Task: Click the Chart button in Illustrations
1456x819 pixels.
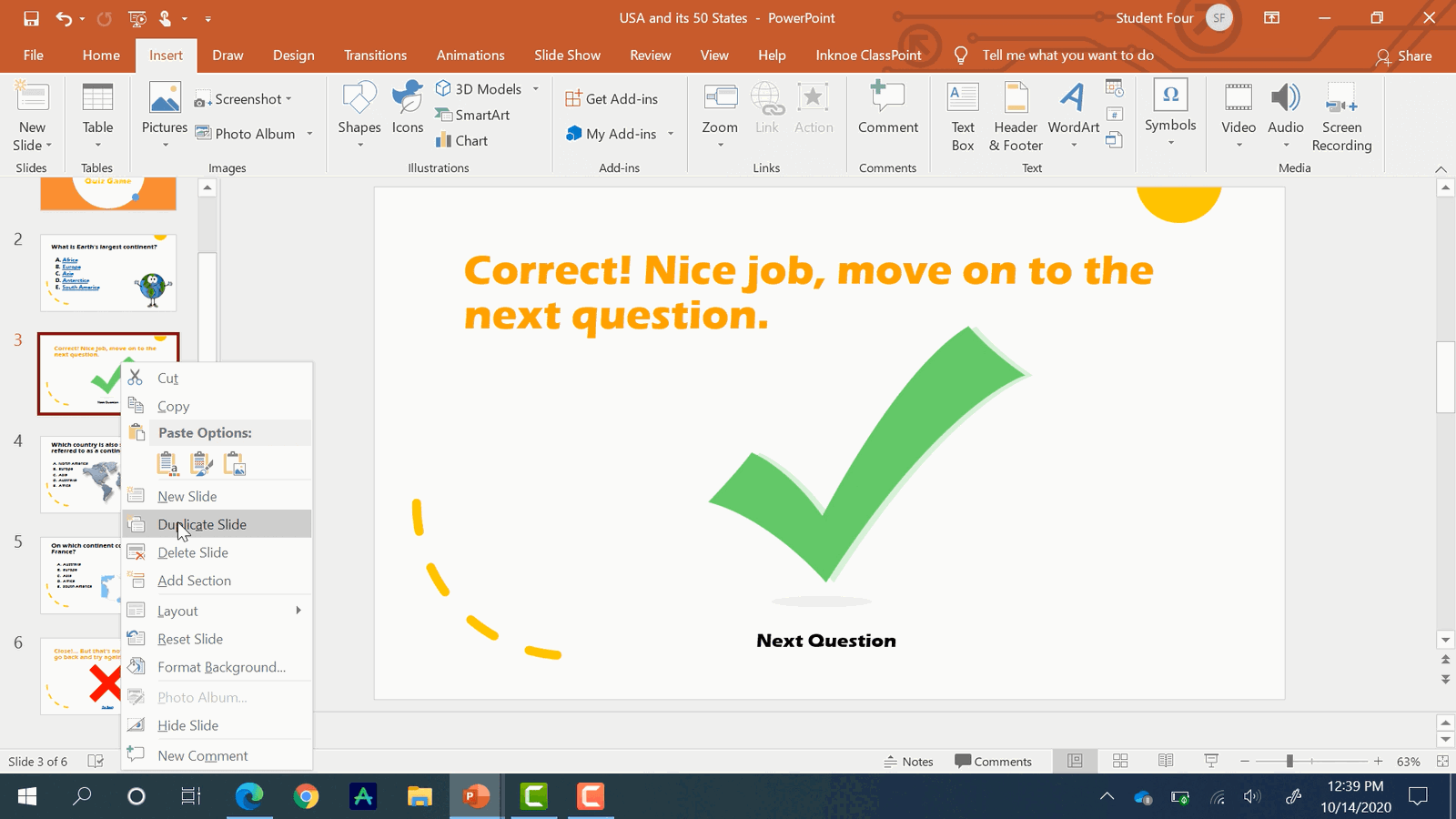Action: 461,141
